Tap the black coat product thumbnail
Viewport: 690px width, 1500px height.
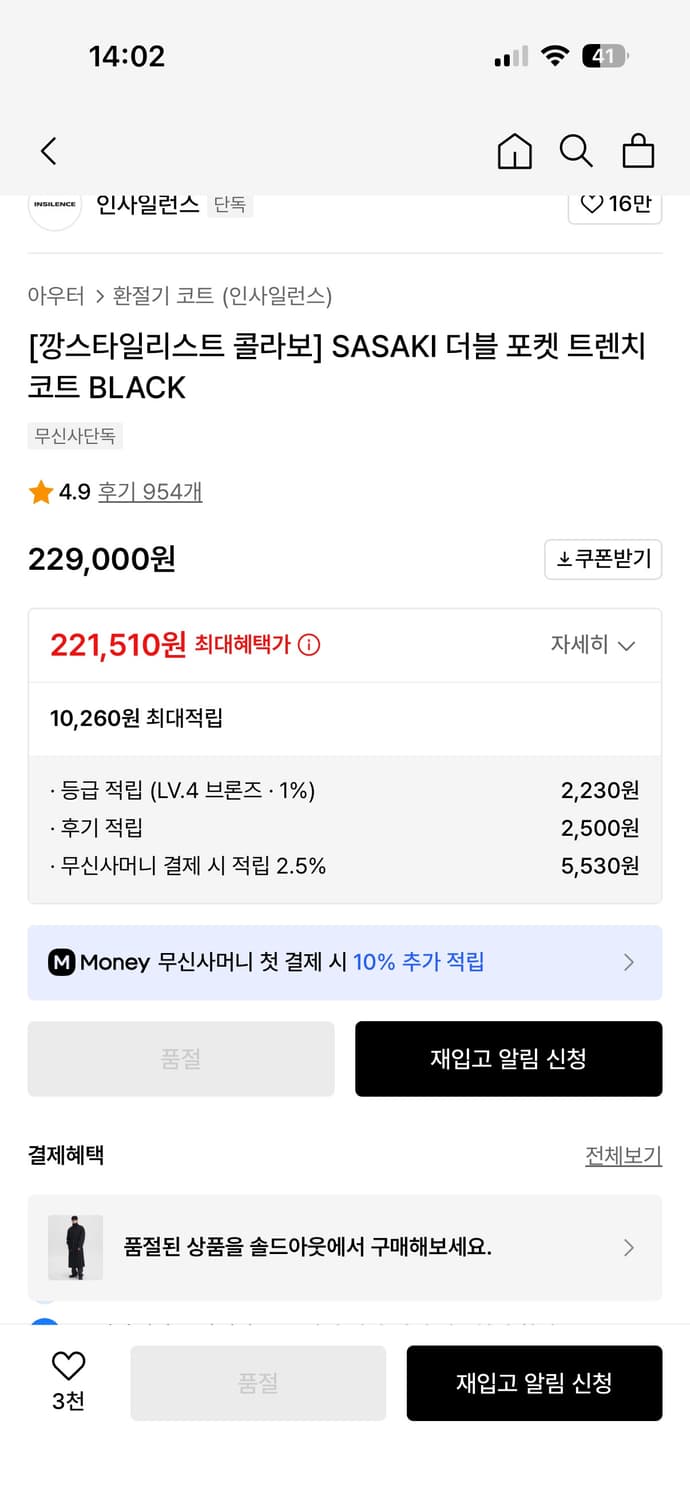click(76, 1247)
